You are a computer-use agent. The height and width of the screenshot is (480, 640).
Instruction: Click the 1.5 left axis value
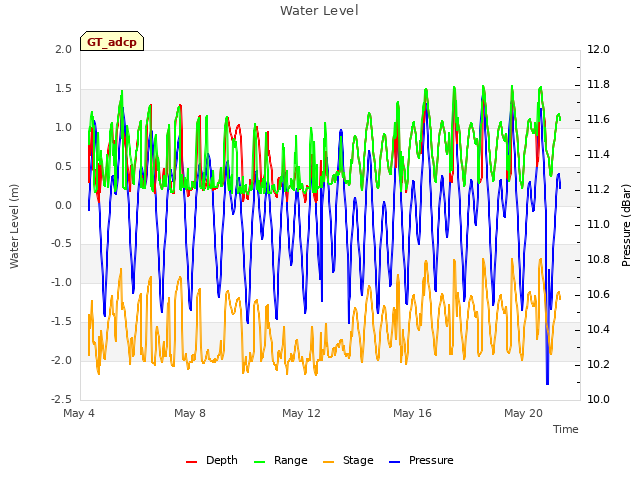[63, 89]
